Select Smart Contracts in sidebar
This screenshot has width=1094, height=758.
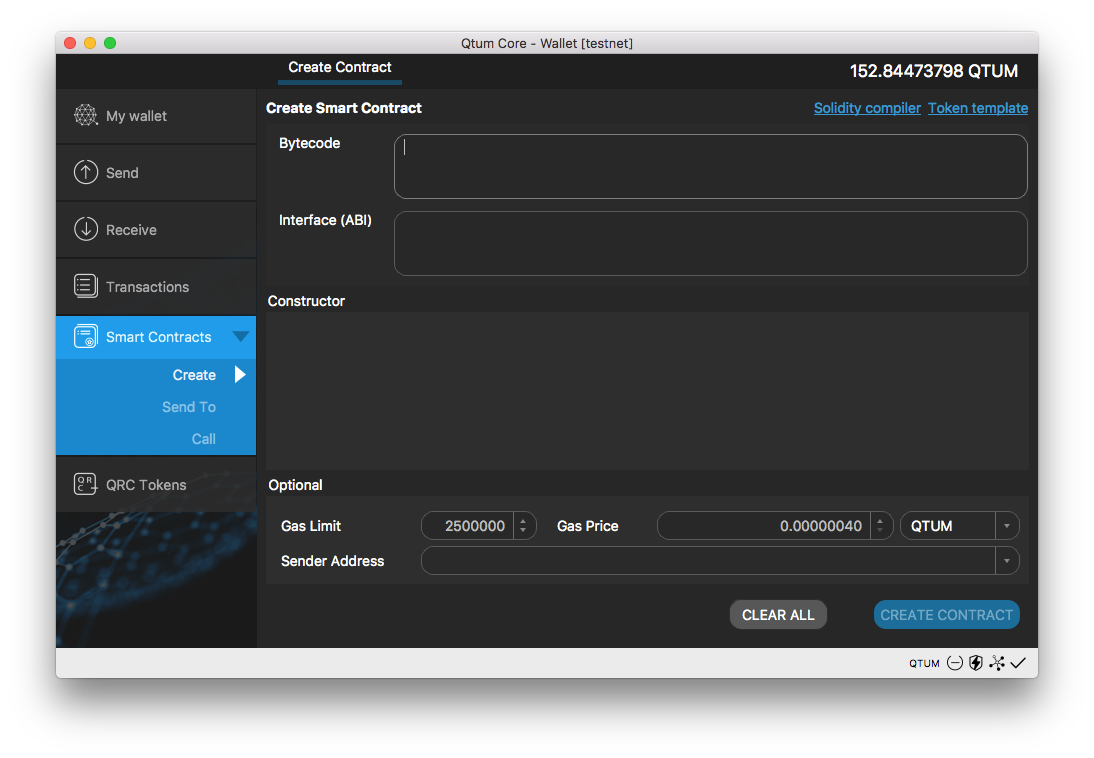point(156,337)
